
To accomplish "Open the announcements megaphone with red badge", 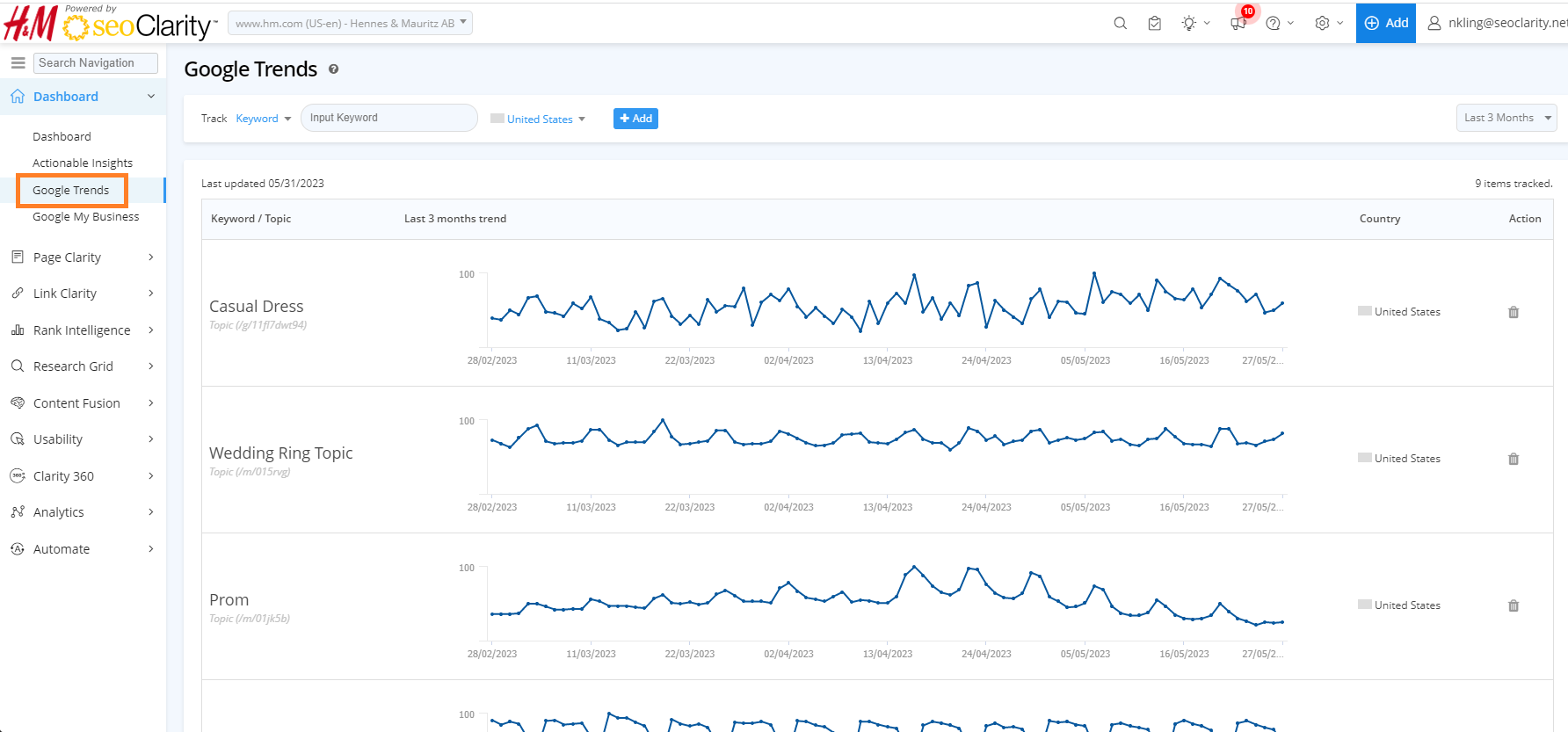I will (1238, 23).
